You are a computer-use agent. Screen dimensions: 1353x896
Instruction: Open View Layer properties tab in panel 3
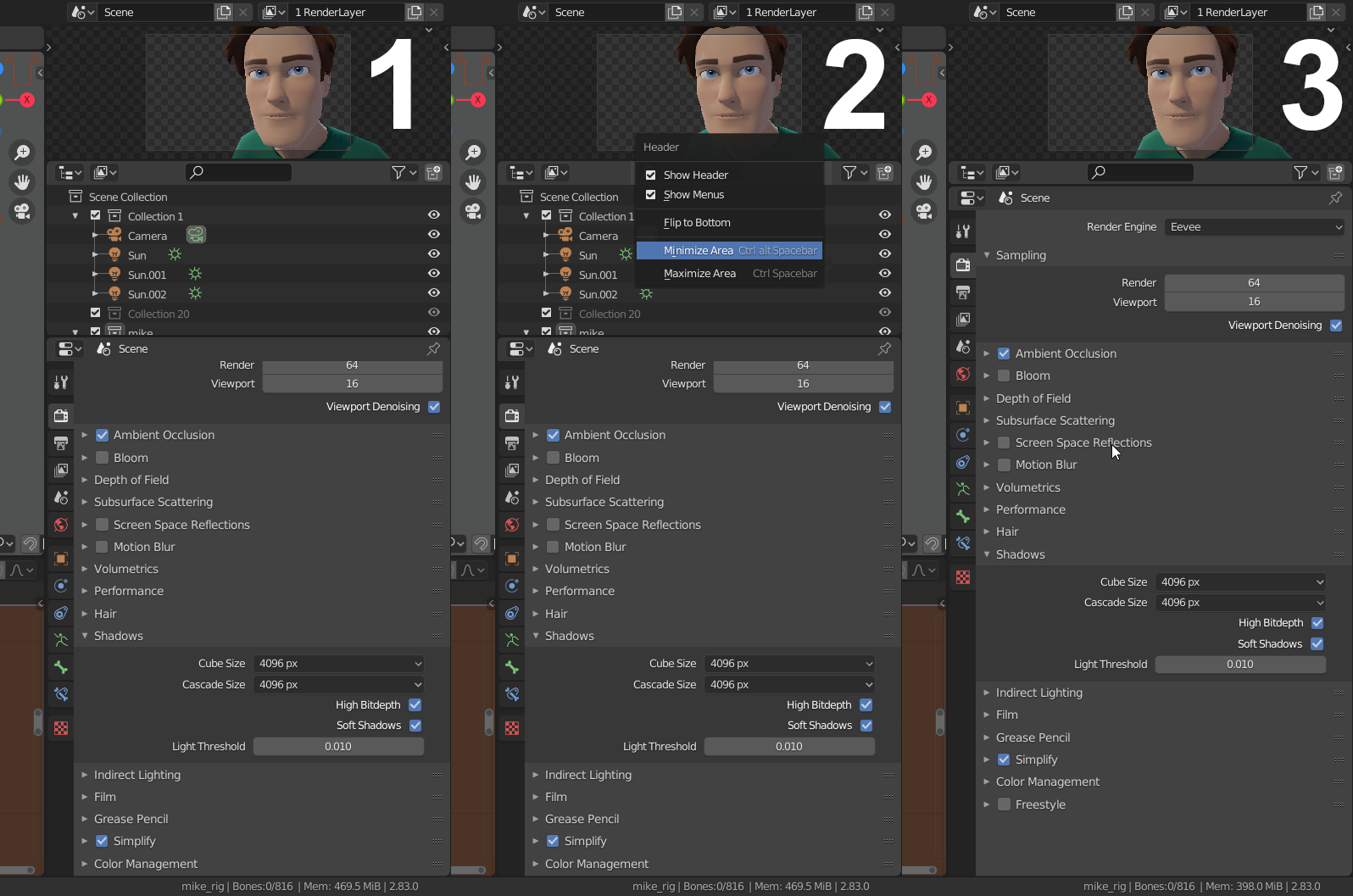tap(963, 320)
